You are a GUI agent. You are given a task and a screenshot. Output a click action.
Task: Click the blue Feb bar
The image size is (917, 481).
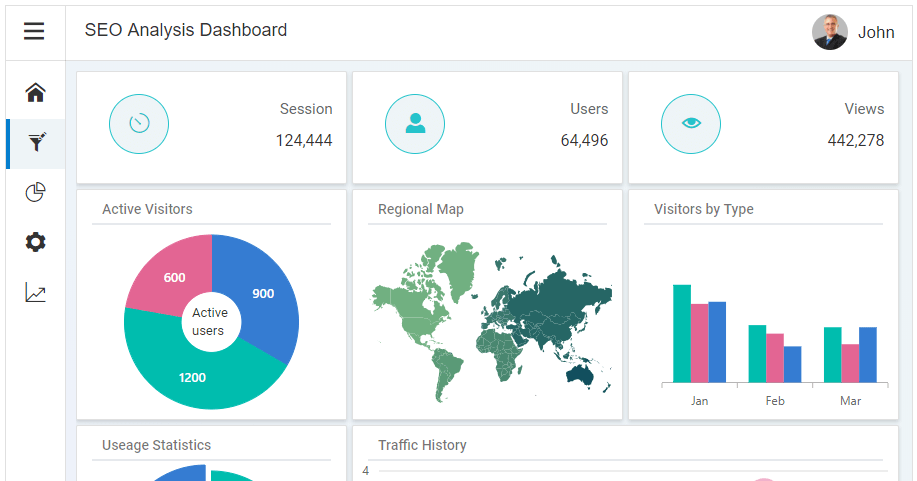tap(793, 365)
